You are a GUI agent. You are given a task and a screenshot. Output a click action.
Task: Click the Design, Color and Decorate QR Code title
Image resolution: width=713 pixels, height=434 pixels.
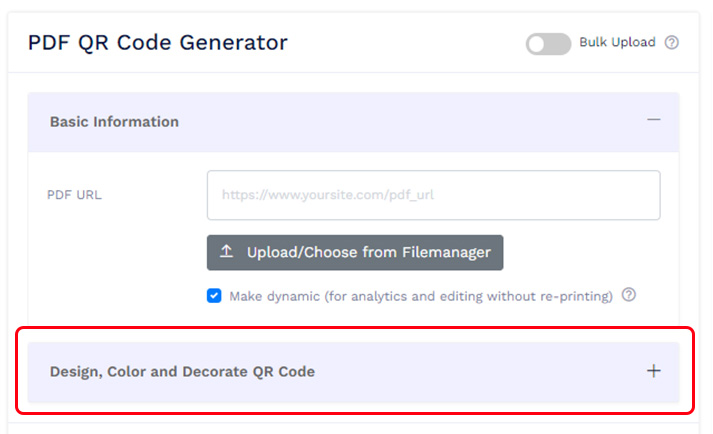pos(182,372)
